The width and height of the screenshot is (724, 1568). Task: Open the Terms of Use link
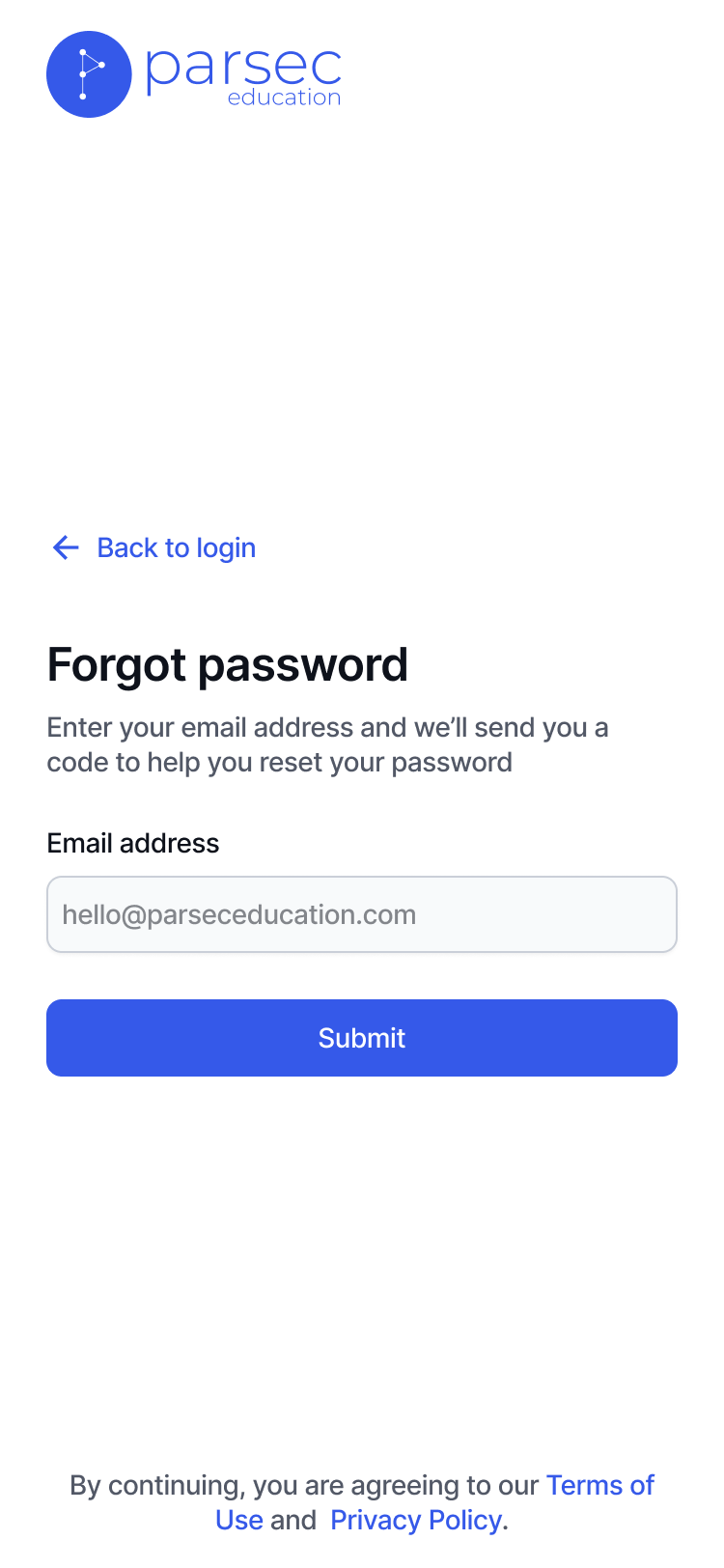599,1485
